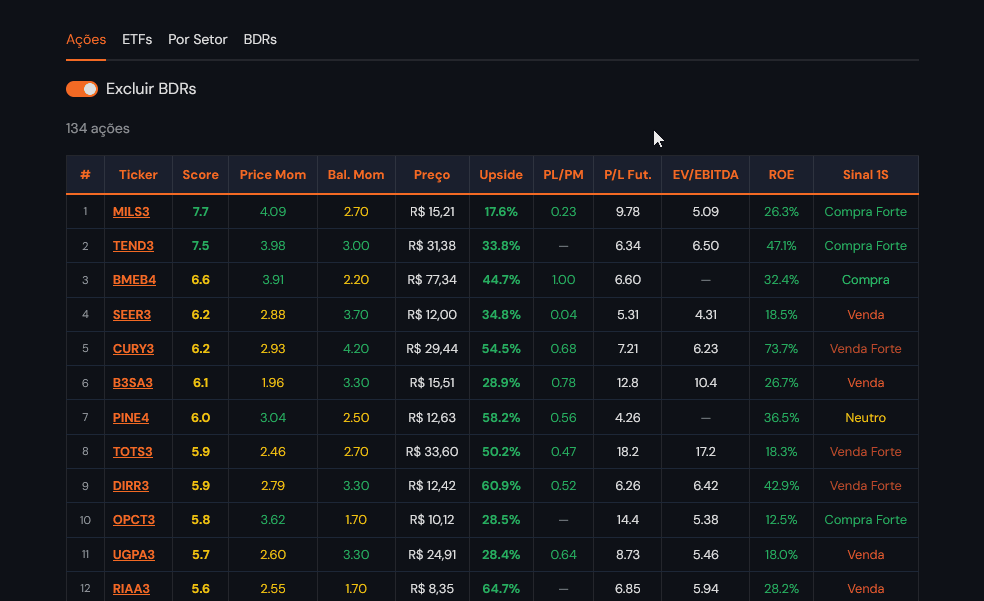The image size is (984, 601).
Task: Sort by the Ticker column header
Action: (x=138, y=175)
